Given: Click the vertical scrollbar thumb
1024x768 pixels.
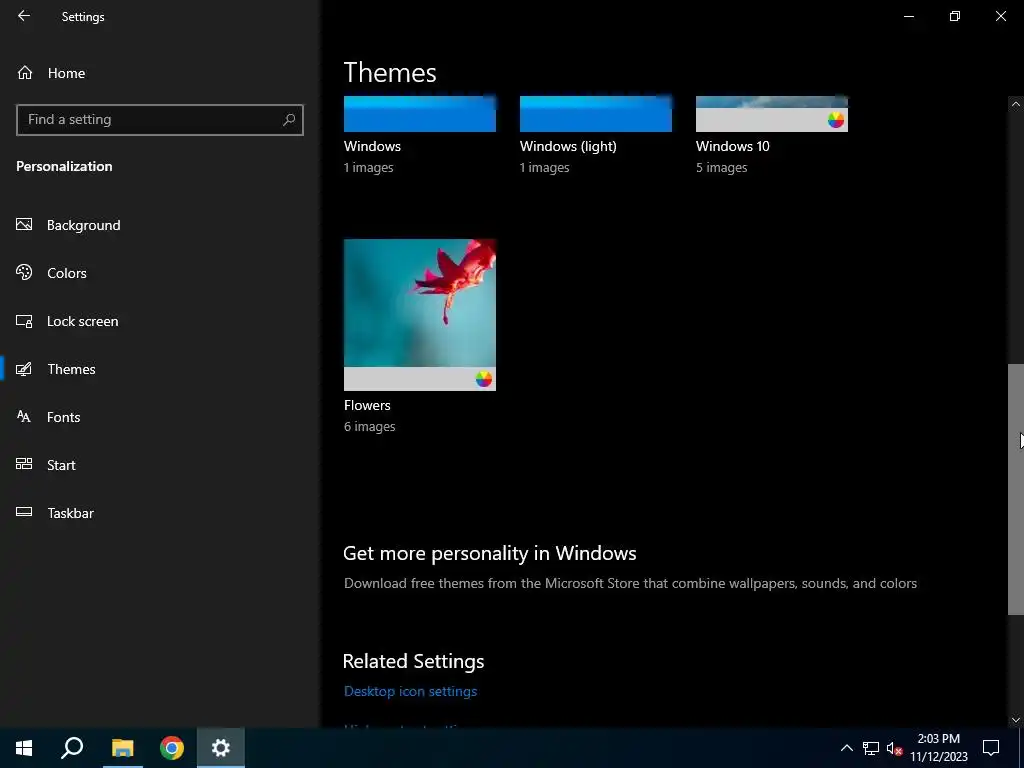Looking at the screenshot, I should (1016, 490).
